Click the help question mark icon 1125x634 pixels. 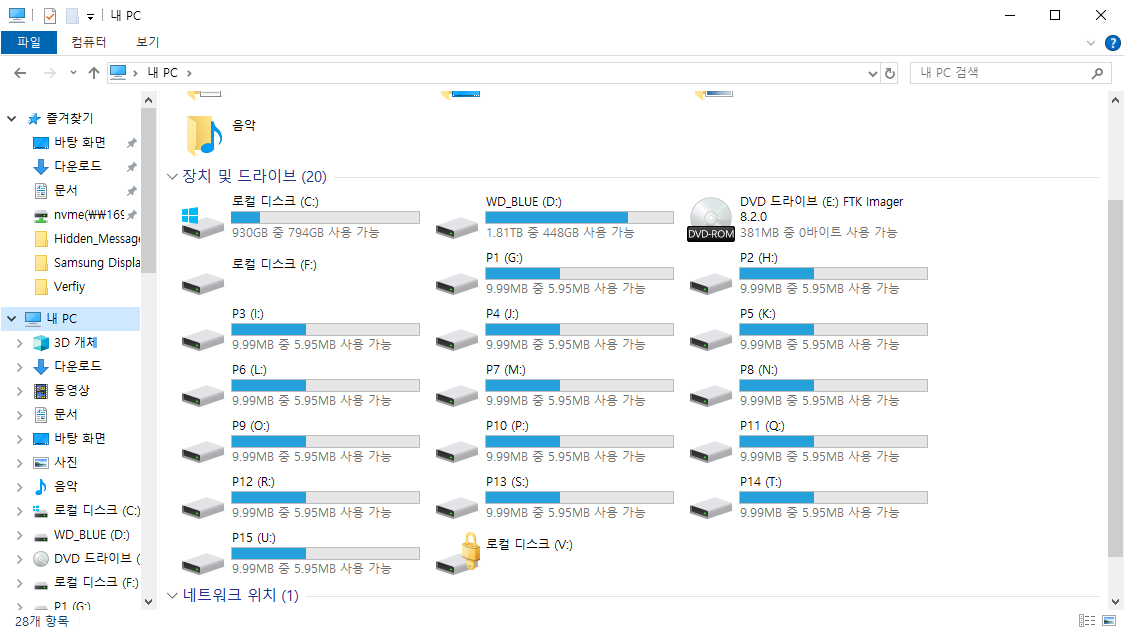(1112, 43)
